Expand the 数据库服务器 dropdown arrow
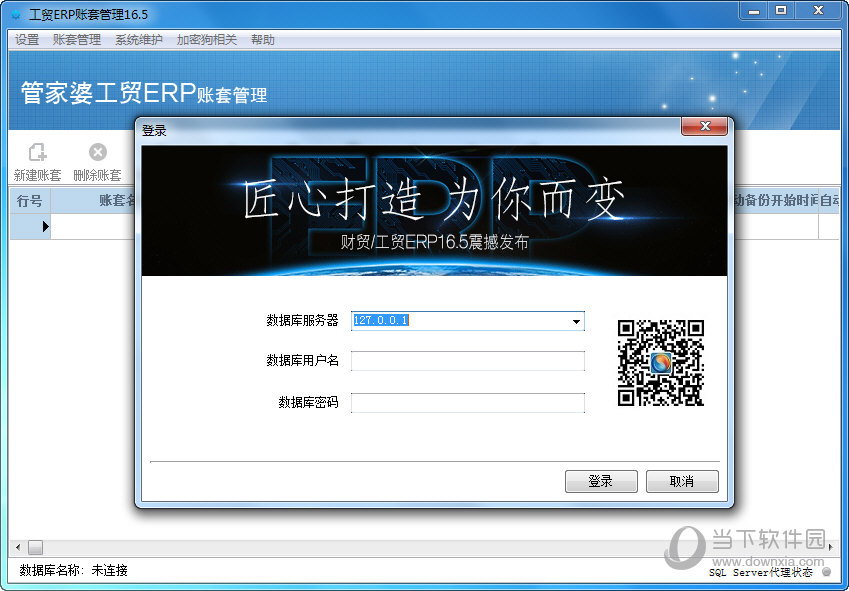Image resolution: width=849 pixels, height=591 pixels. (x=576, y=321)
